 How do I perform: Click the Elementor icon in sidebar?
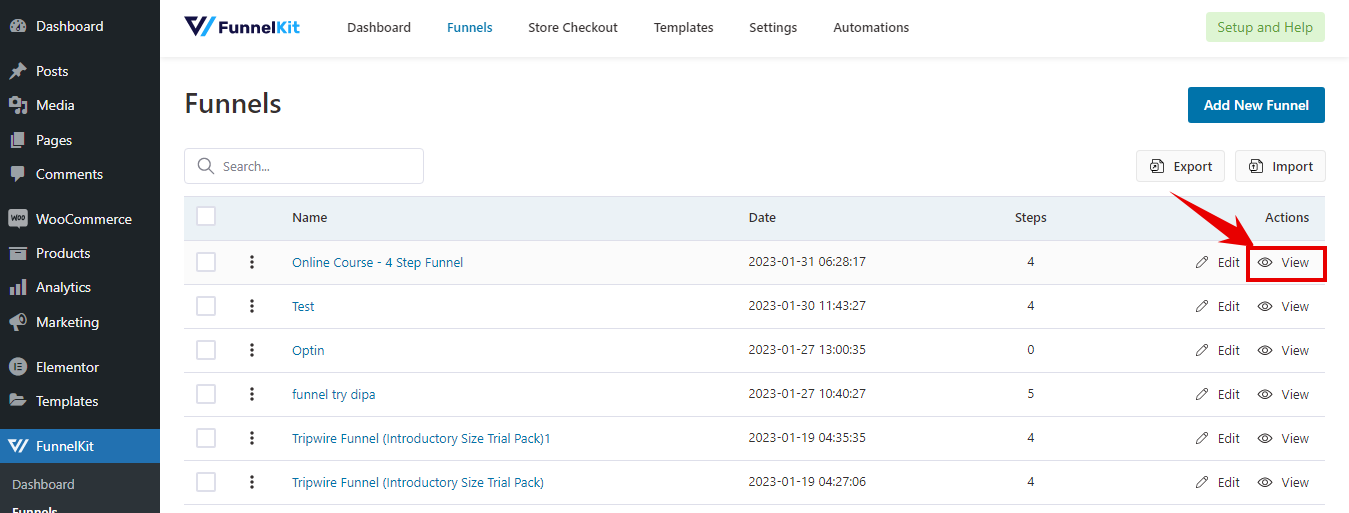[x=18, y=367]
